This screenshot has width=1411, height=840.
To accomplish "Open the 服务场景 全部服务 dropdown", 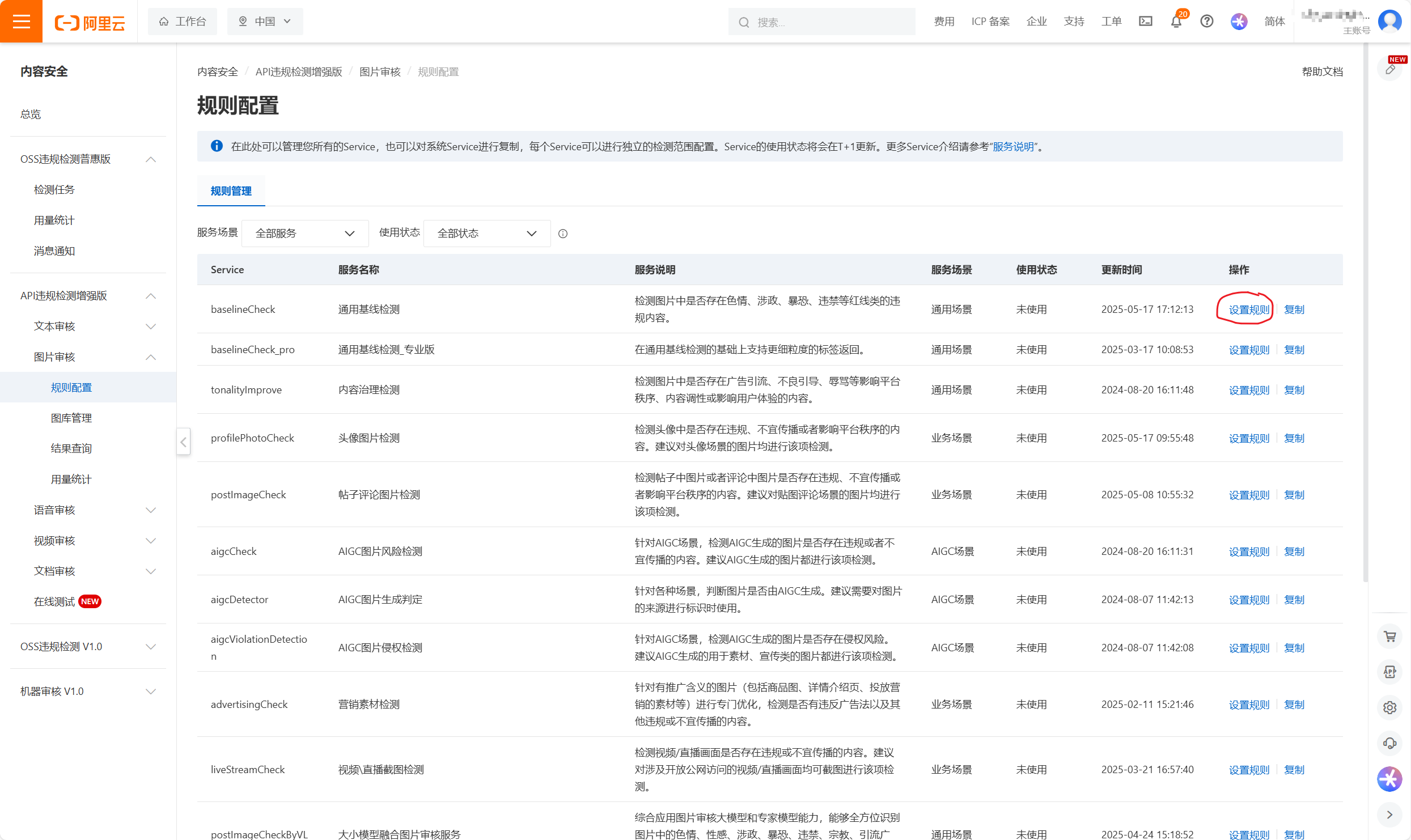I will 305,234.
